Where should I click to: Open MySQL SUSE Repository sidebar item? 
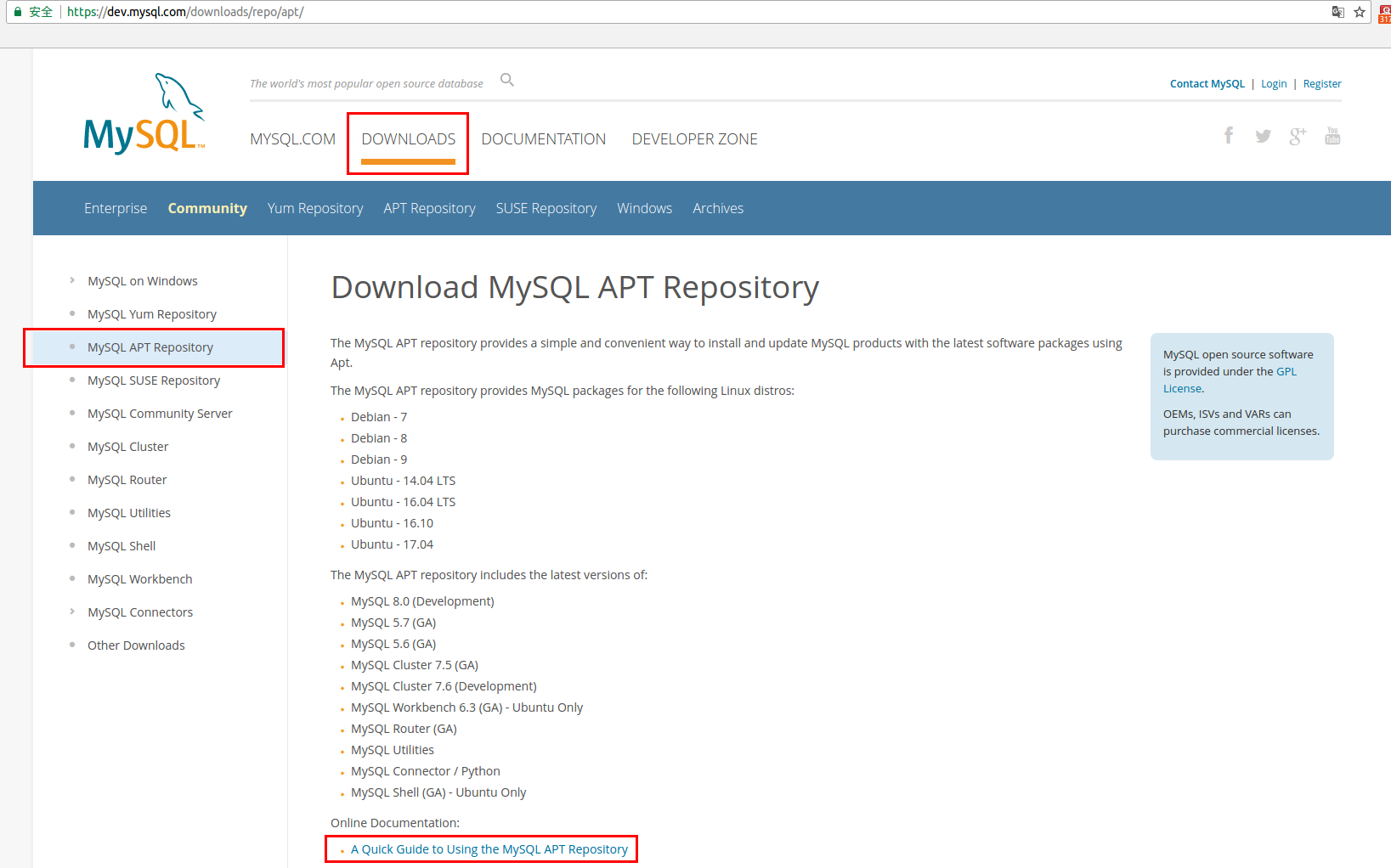[154, 380]
